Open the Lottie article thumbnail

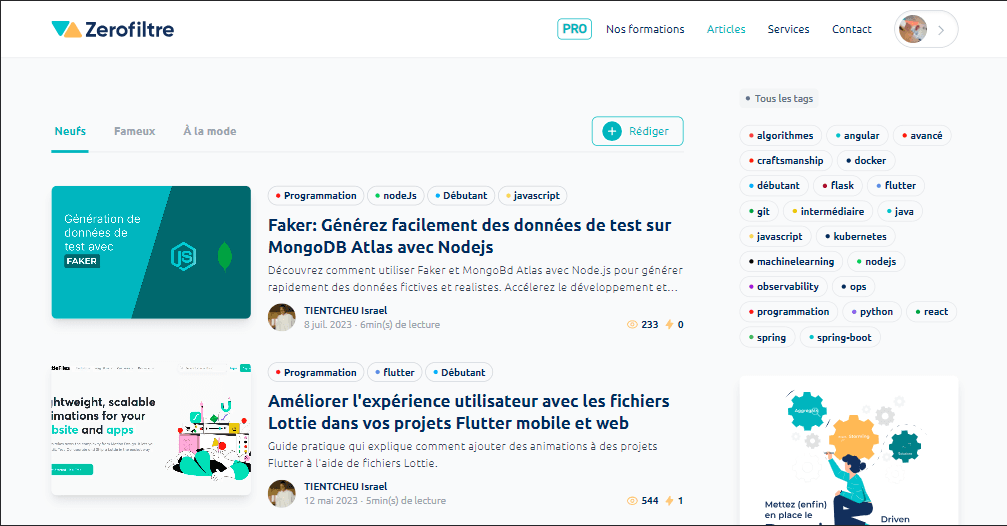click(x=151, y=428)
